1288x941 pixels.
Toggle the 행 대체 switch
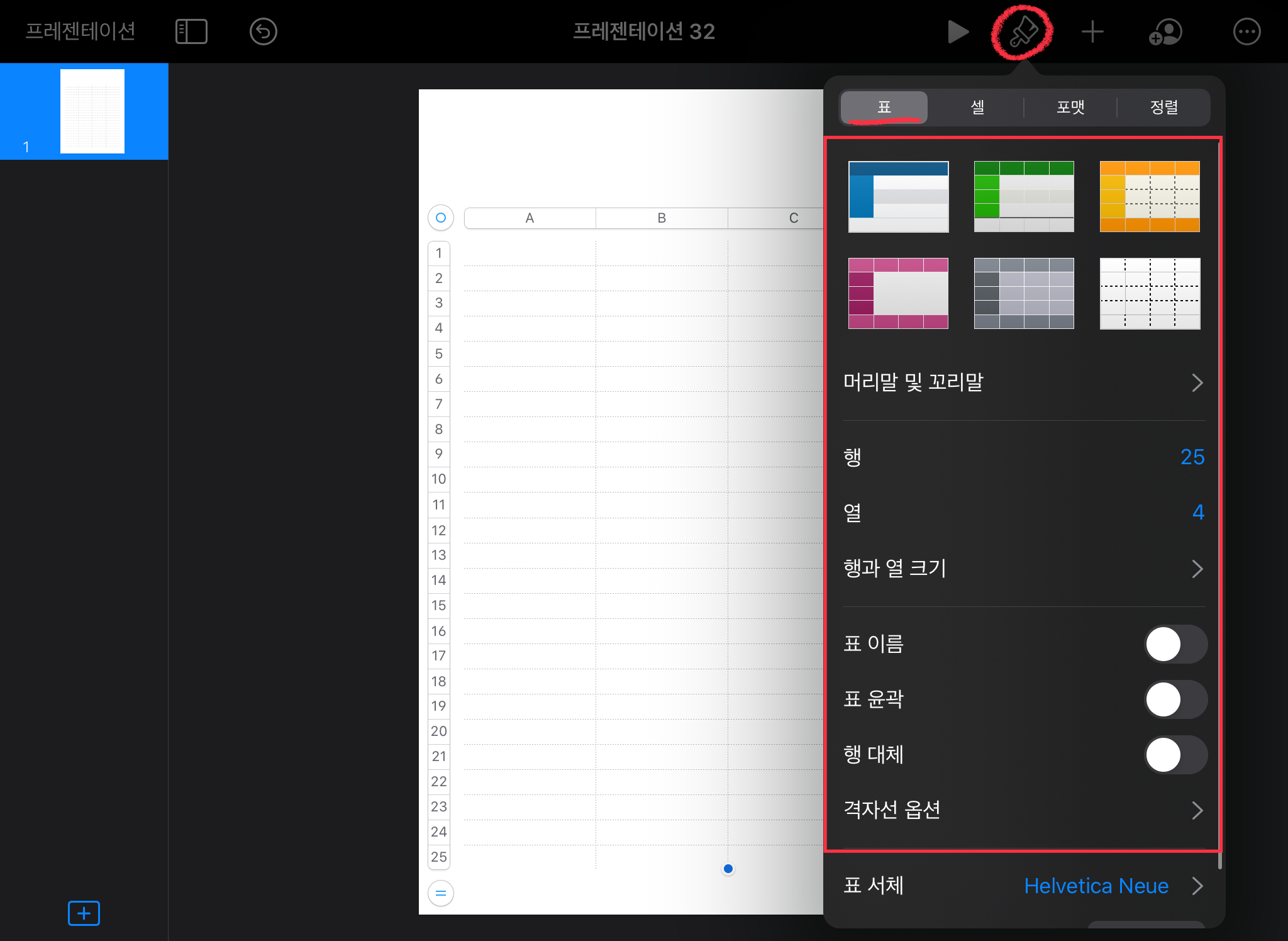coord(1175,755)
